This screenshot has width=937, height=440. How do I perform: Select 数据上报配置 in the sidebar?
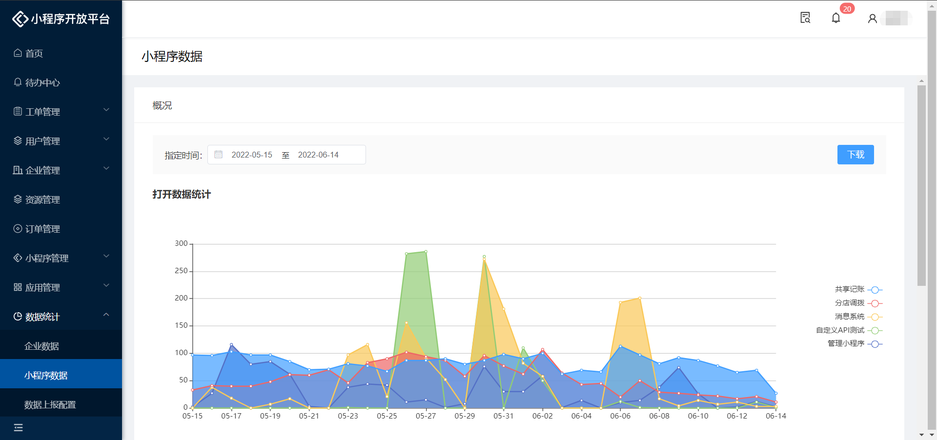(x=49, y=405)
